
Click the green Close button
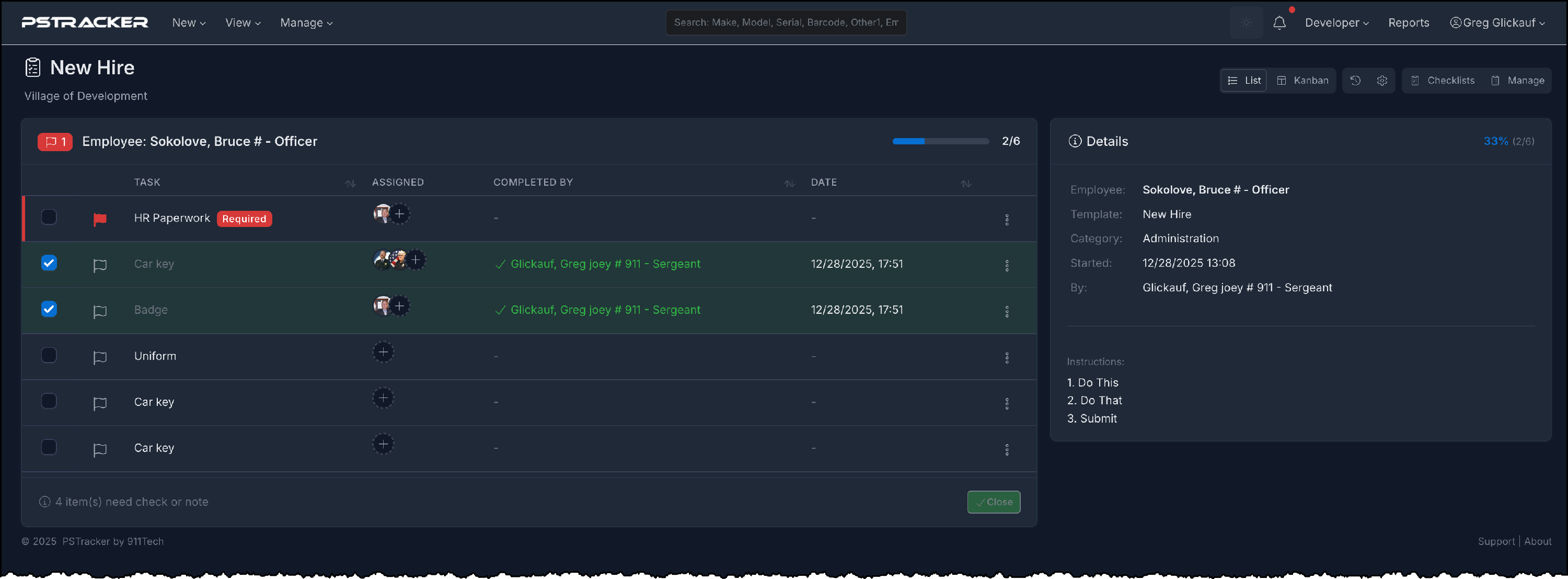[x=994, y=502]
